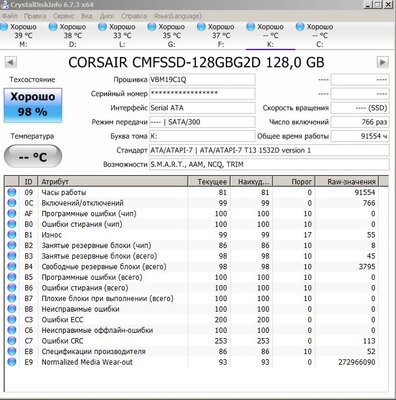Click status icon for Программные ошибки (чип)
Viewport: 396px width, 400px height.
[x=12, y=214]
